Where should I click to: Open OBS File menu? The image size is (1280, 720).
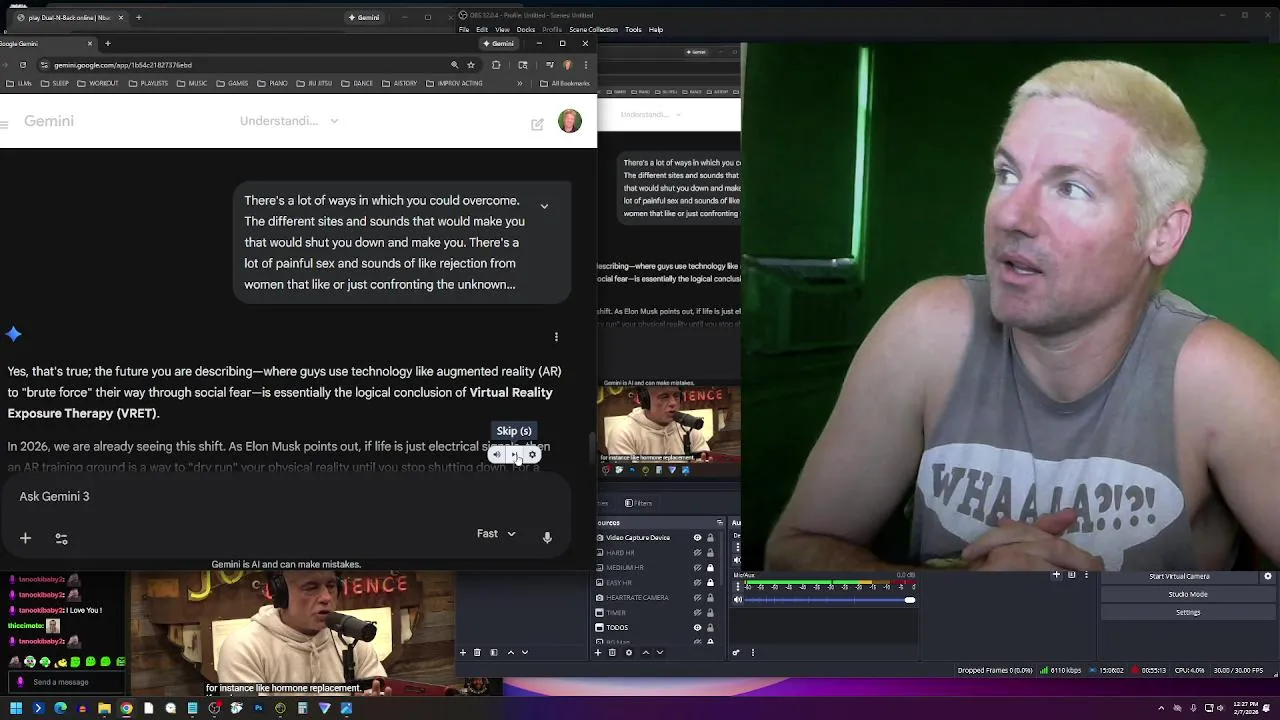point(464,30)
